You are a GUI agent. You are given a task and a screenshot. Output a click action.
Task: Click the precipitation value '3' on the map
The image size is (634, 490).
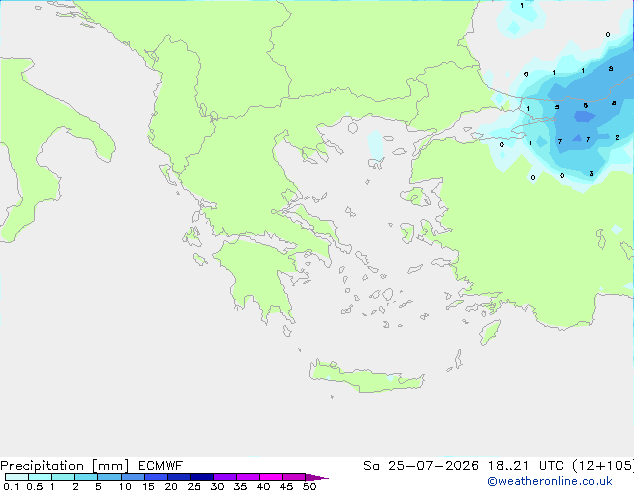coord(591,173)
